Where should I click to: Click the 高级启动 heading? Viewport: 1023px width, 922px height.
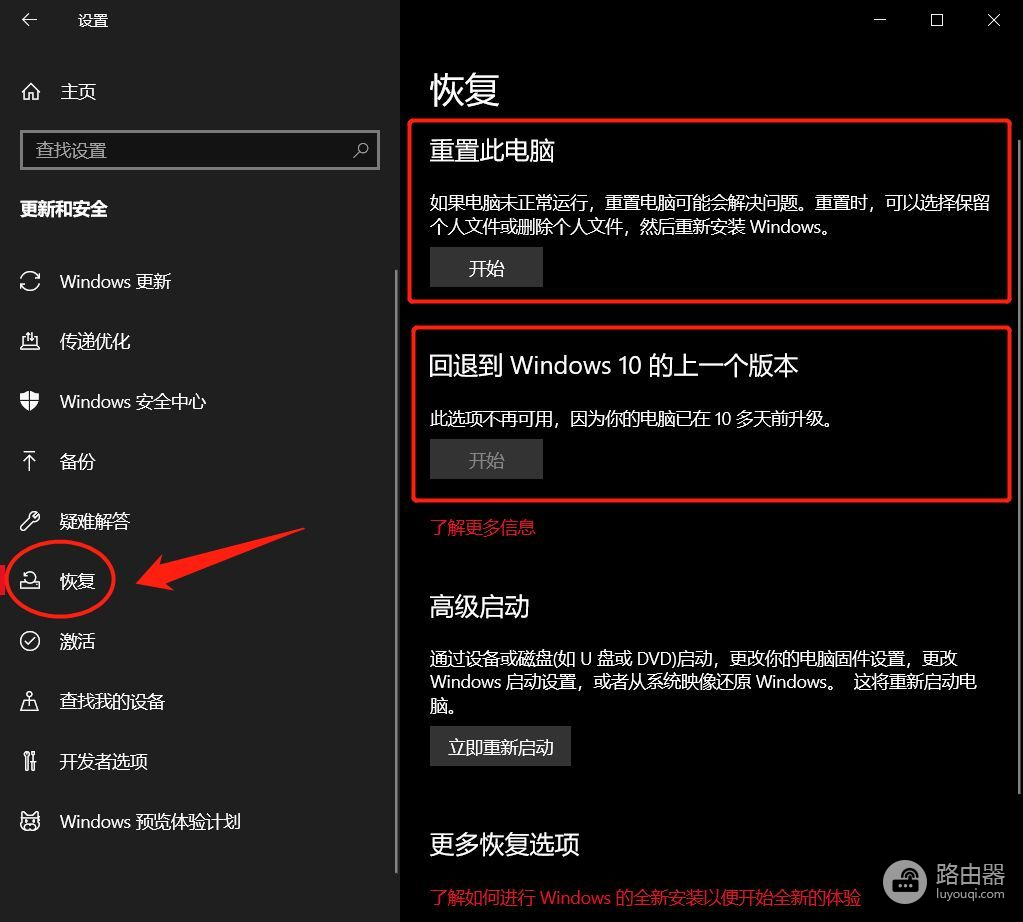tap(480, 606)
